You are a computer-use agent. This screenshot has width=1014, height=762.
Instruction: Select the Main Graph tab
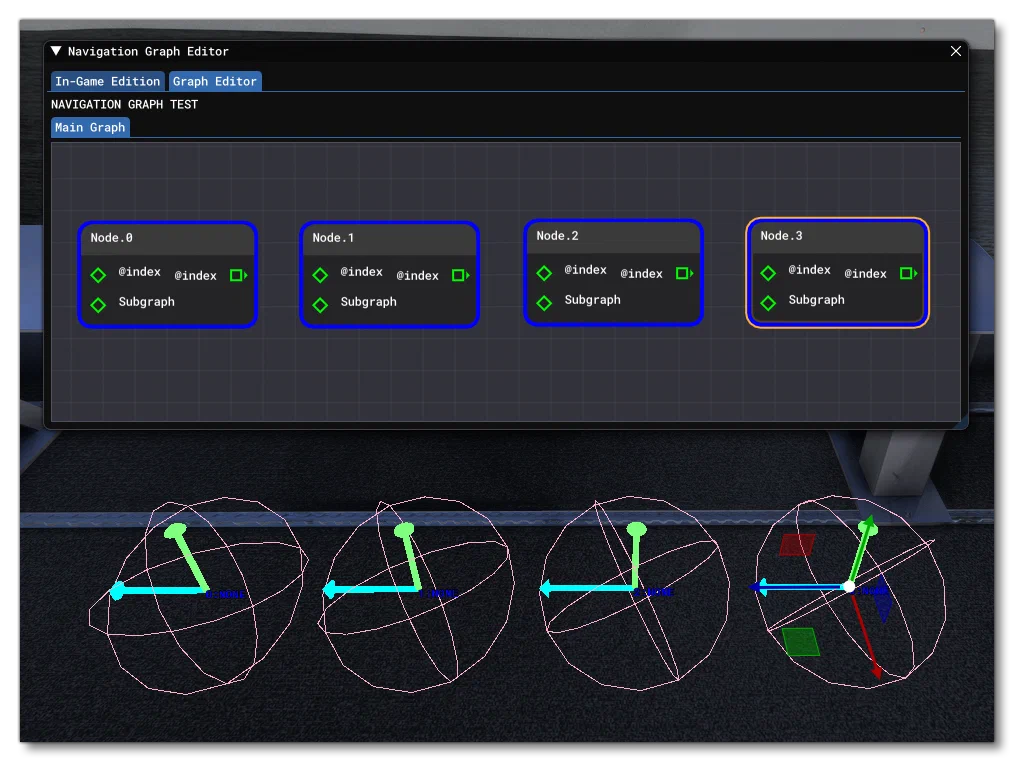point(90,127)
